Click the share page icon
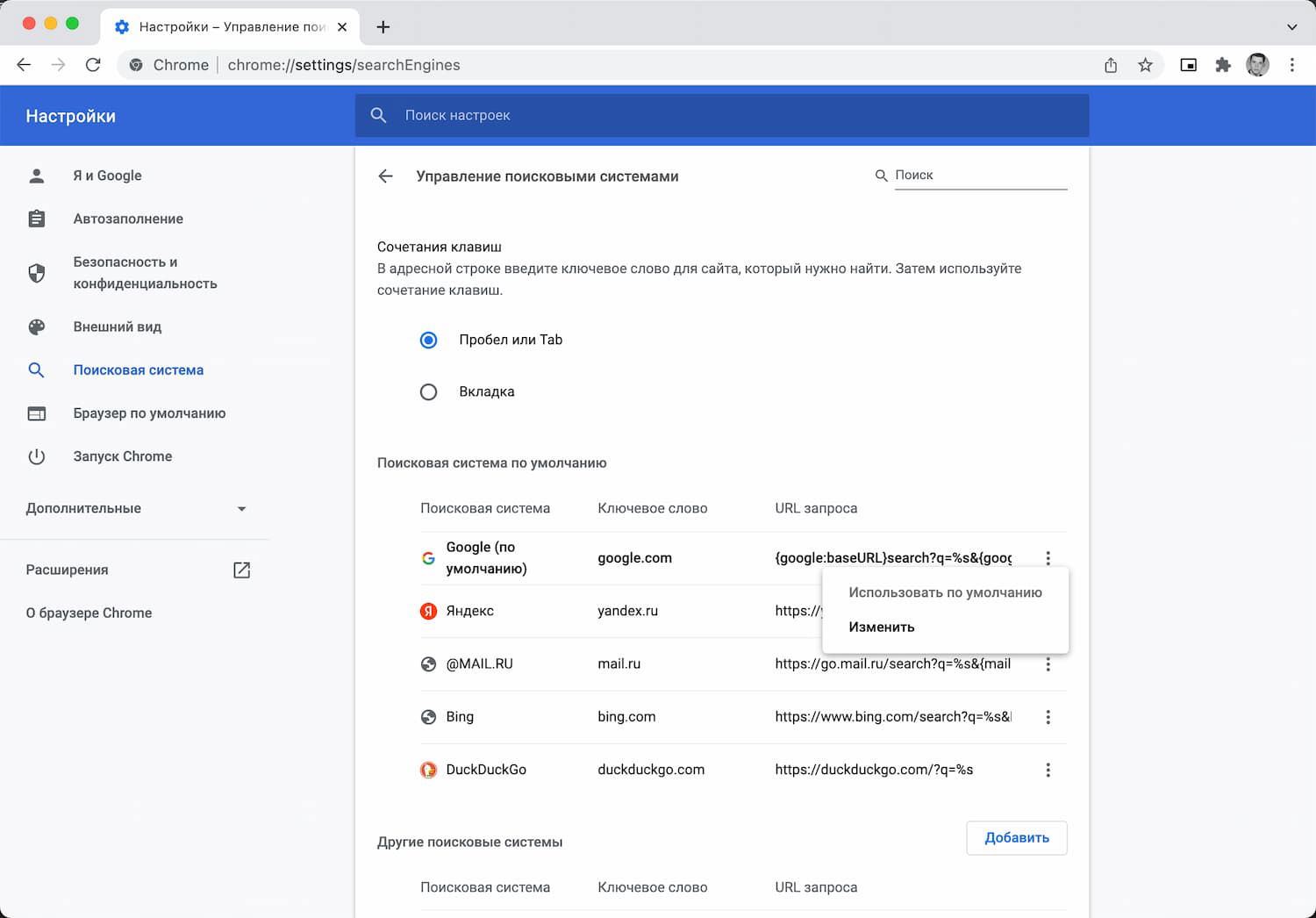Screen dimensions: 1316x918 point(1111,65)
